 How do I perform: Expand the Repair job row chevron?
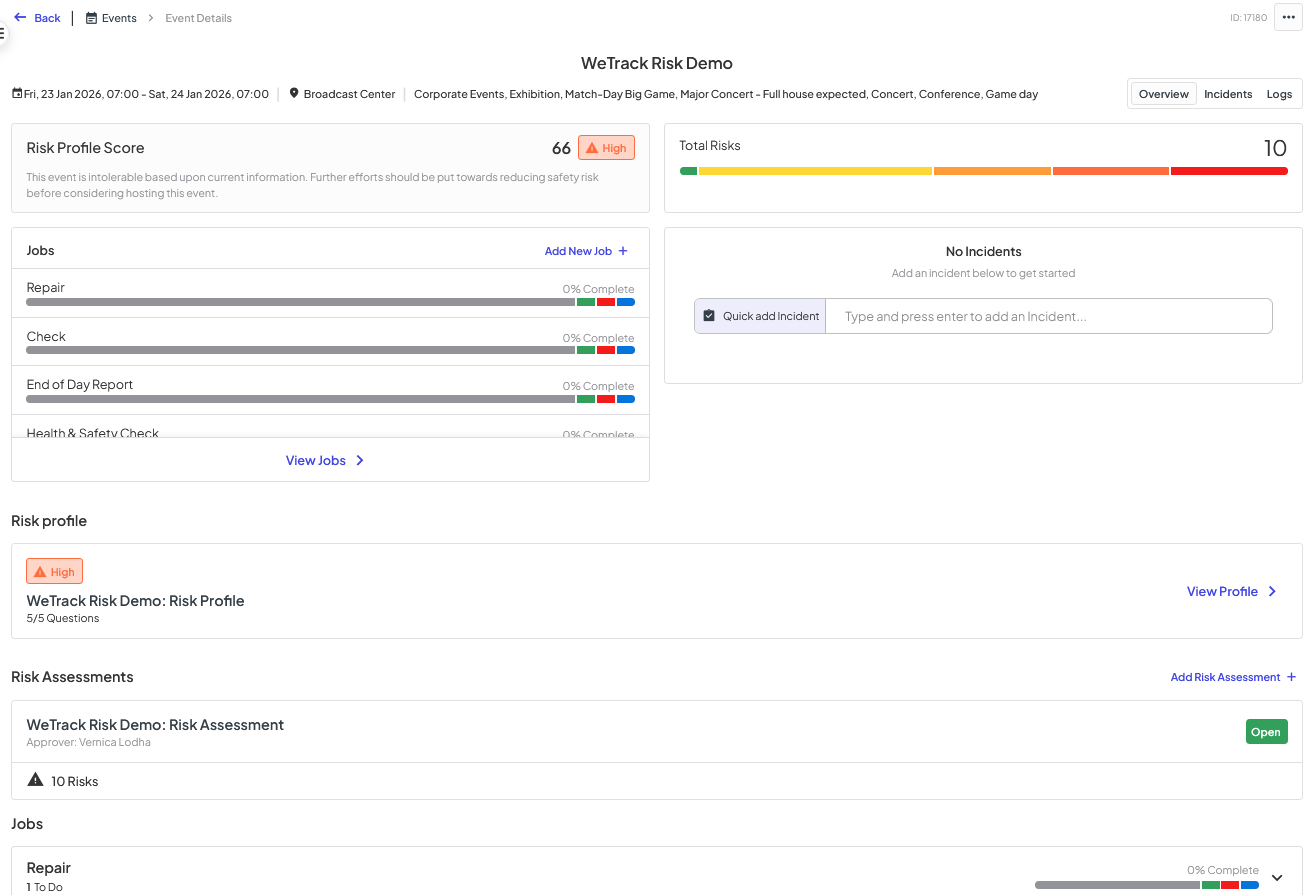point(1277,878)
